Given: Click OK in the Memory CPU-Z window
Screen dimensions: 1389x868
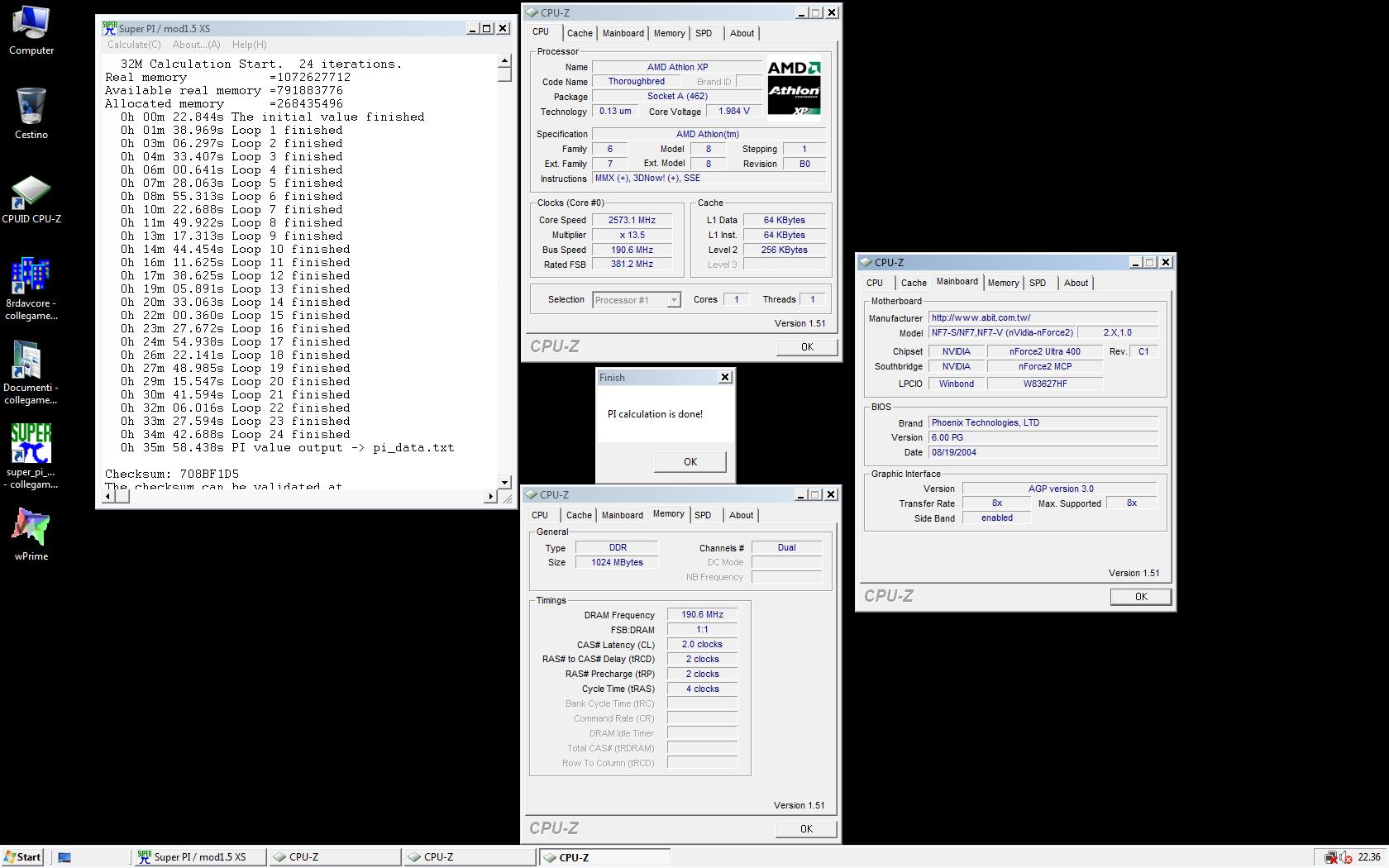Looking at the screenshot, I should [x=806, y=829].
